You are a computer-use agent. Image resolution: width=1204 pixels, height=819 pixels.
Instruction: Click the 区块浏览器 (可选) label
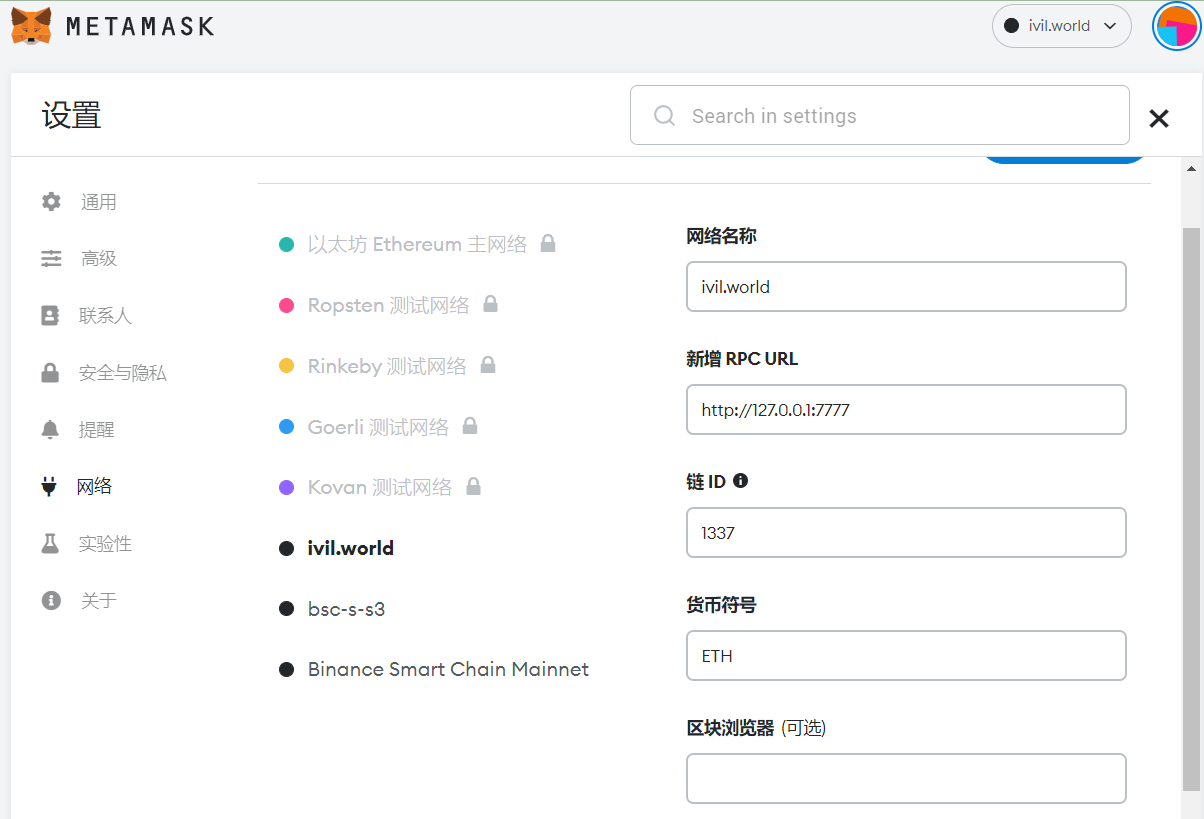[756, 728]
